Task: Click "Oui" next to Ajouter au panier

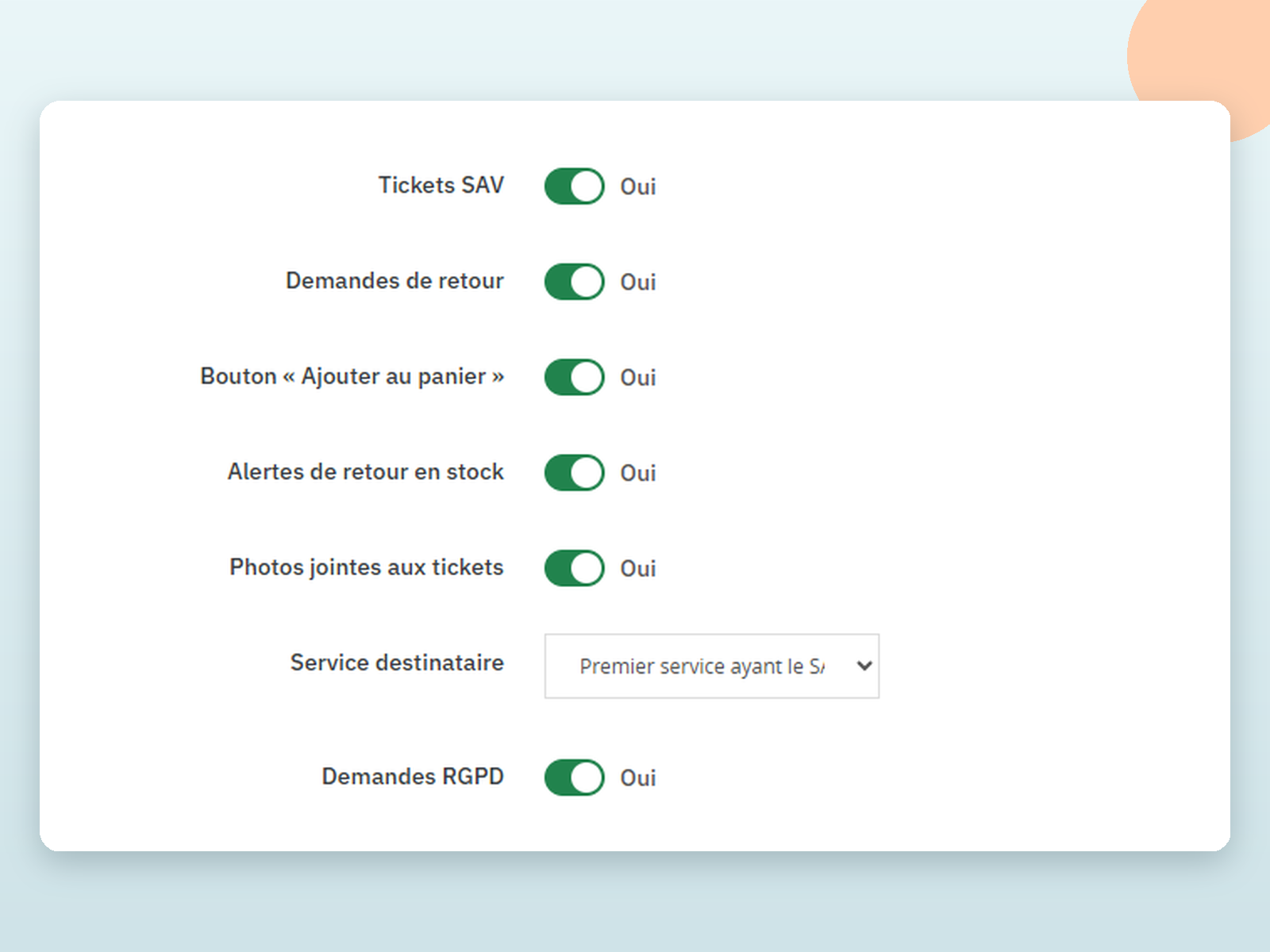Action: pyautogui.click(x=638, y=378)
